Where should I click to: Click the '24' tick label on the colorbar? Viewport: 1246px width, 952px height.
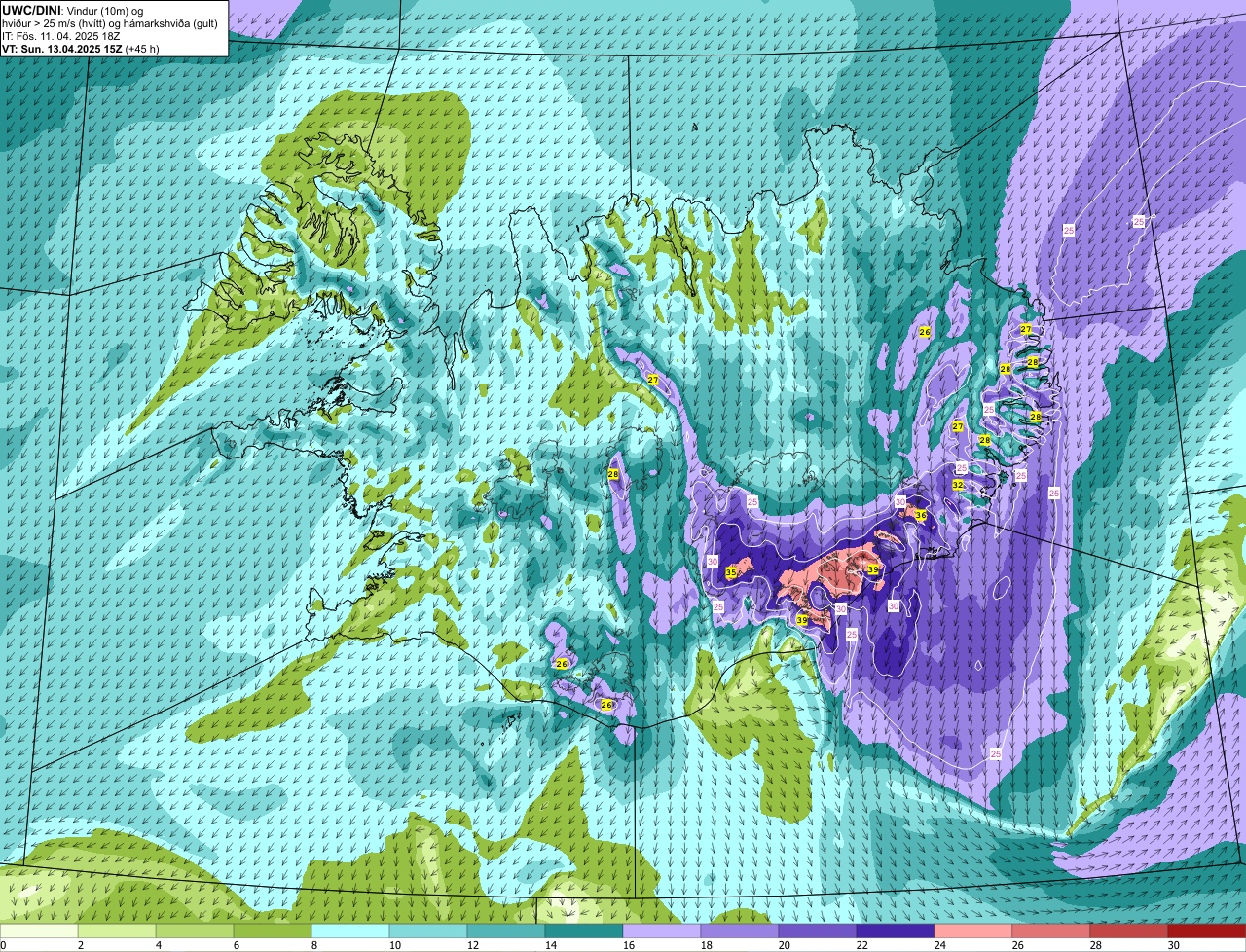coord(940,945)
